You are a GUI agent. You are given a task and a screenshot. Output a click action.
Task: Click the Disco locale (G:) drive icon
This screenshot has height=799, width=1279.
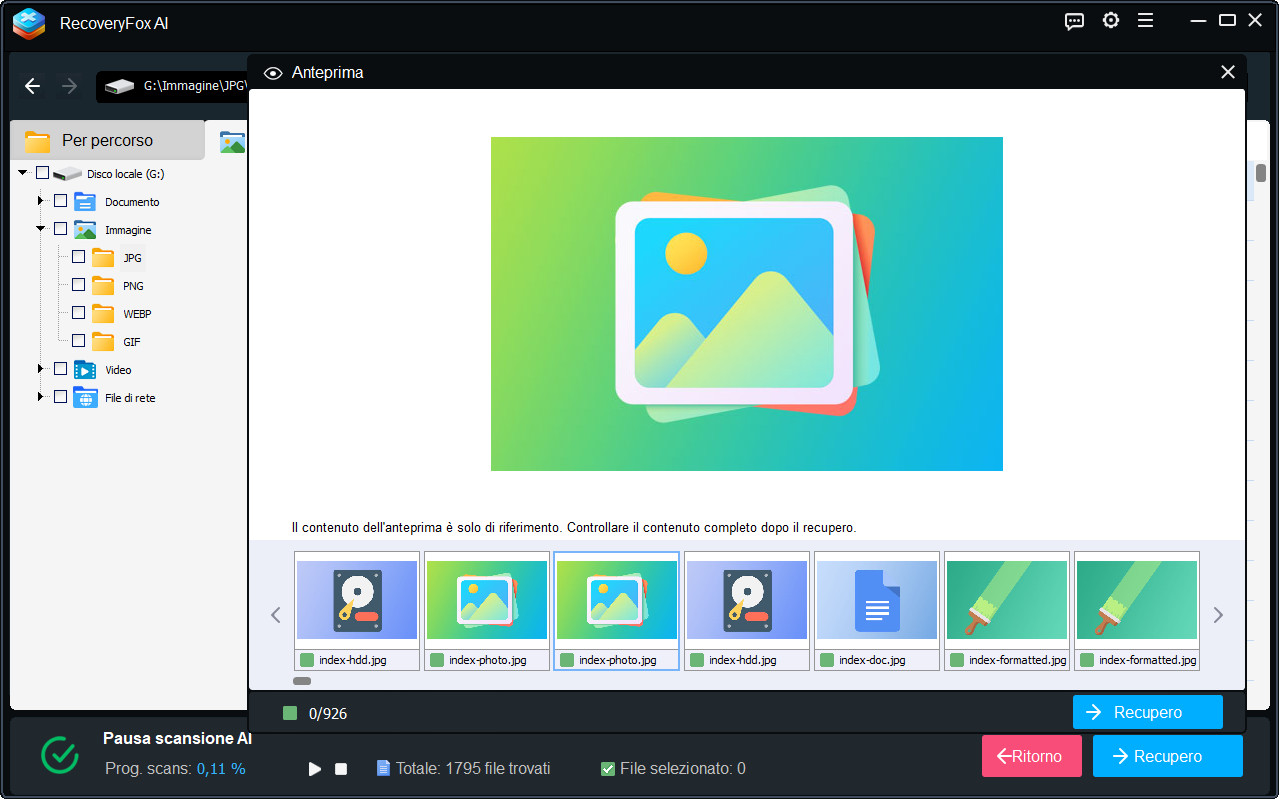point(67,174)
